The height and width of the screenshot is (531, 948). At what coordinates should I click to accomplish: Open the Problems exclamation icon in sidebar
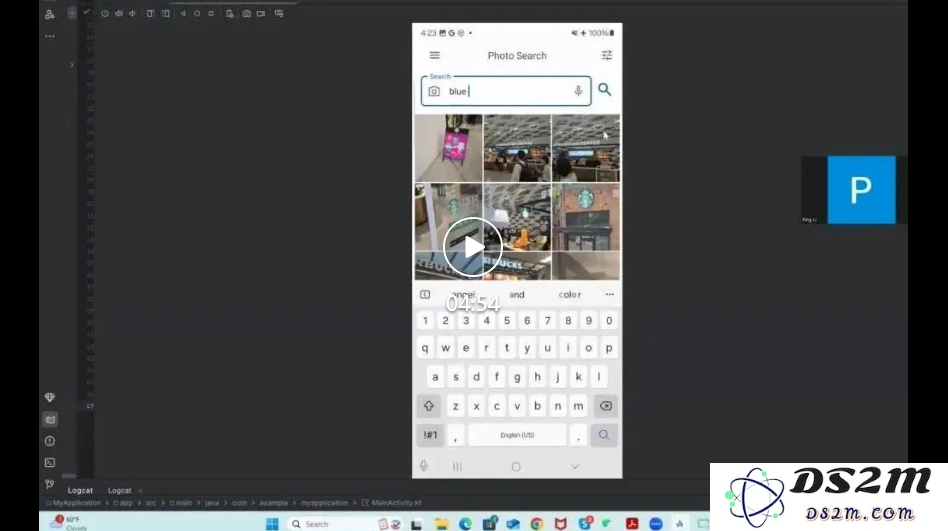tap(50, 441)
